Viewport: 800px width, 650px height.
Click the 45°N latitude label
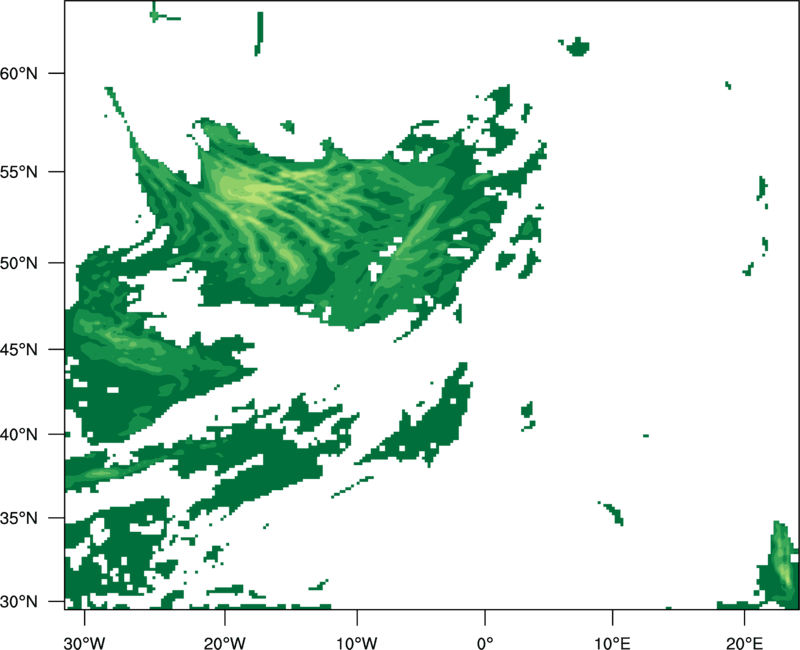coord(18,349)
